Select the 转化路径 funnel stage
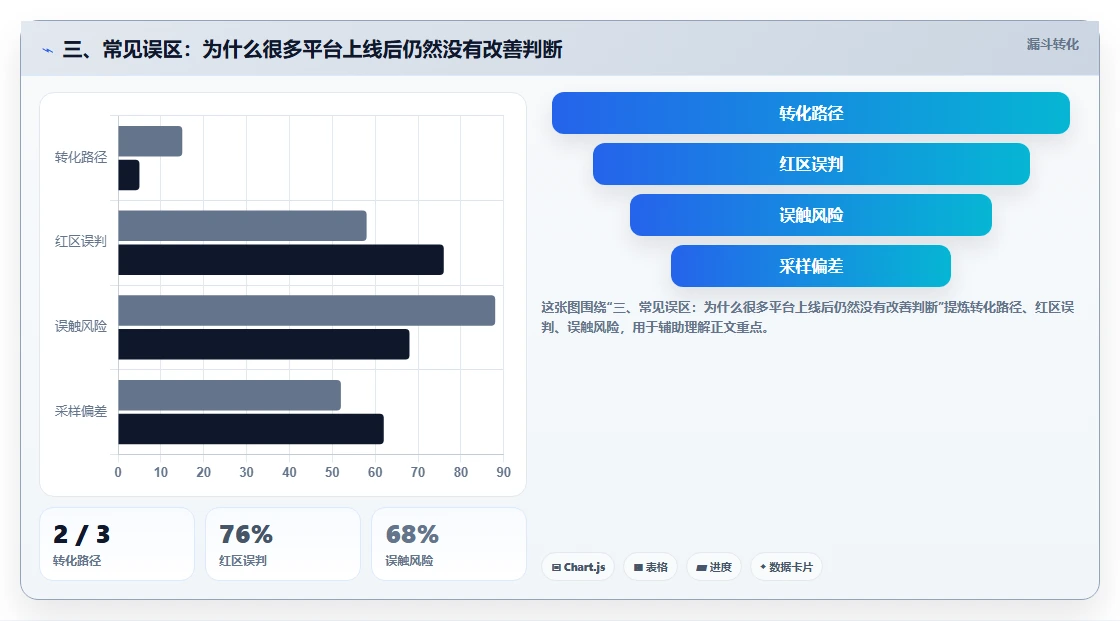Screen dimensions: 1120x621 click(811, 113)
